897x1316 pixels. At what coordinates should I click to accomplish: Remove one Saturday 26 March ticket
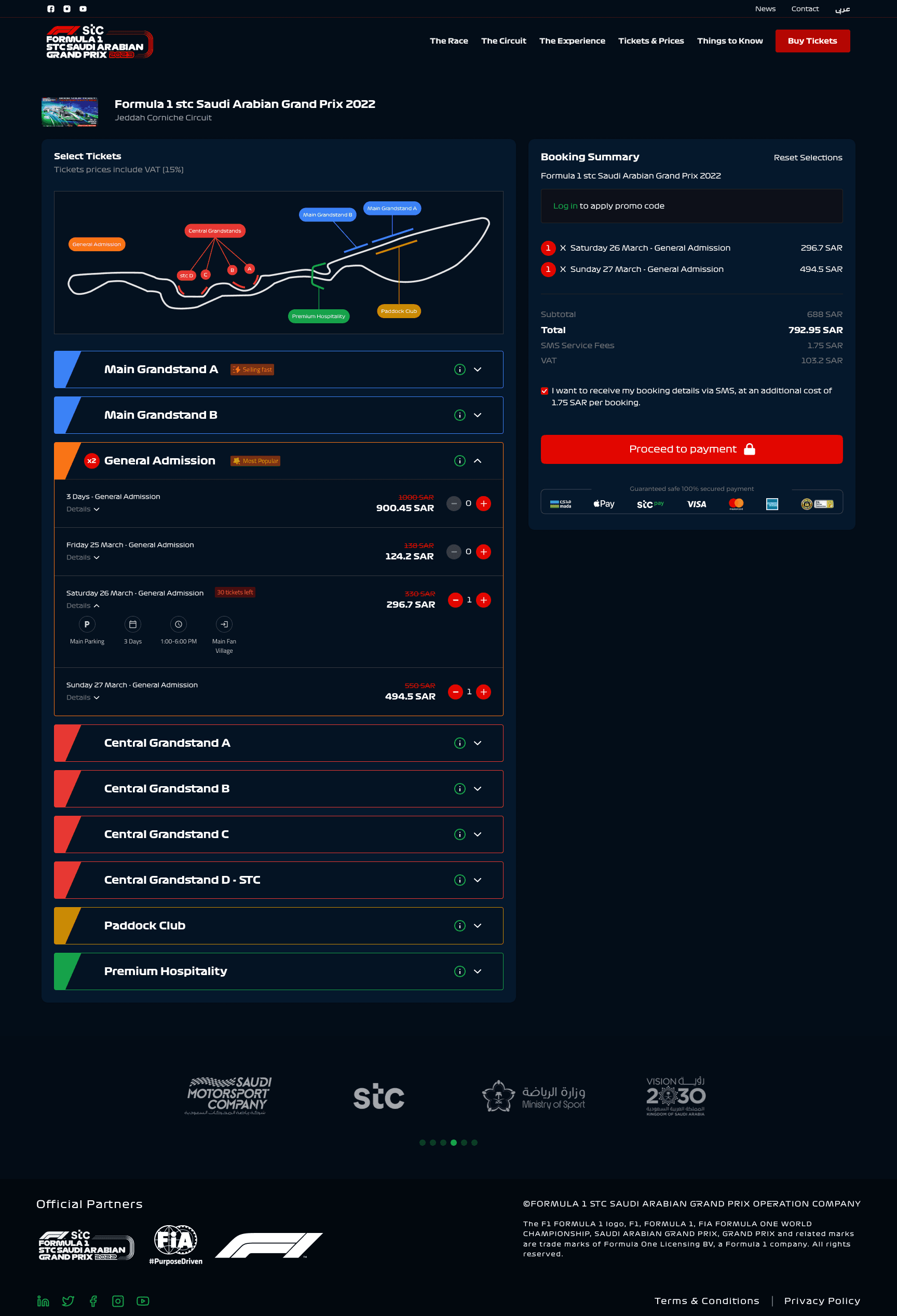455,600
